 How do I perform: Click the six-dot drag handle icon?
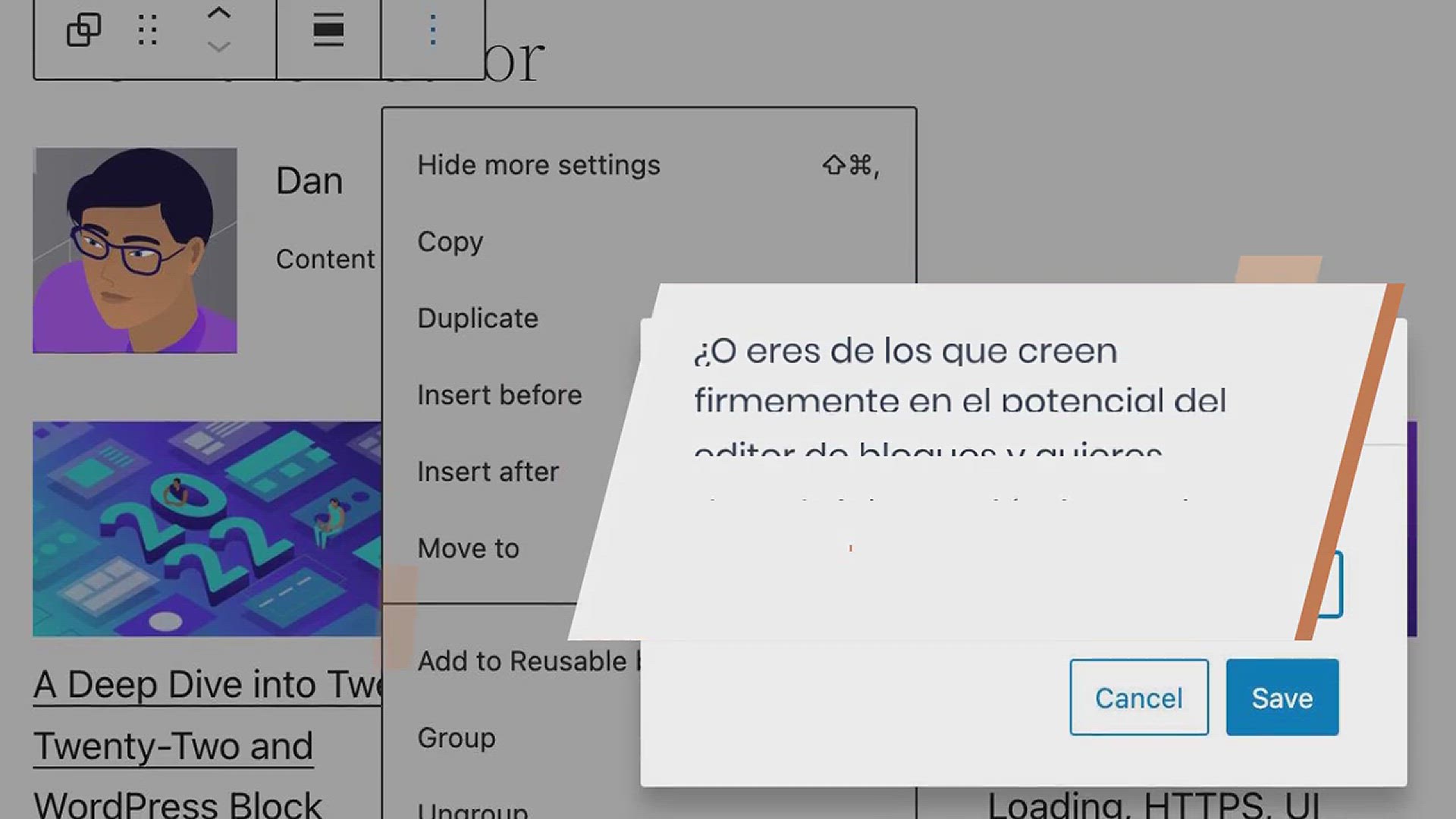tap(148, 30)
